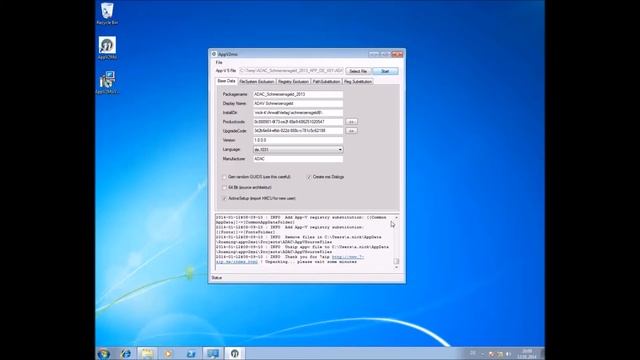Click the monitor taskbar icon
The width and height of the screenshot is (640, 360).
coord(213,353)
